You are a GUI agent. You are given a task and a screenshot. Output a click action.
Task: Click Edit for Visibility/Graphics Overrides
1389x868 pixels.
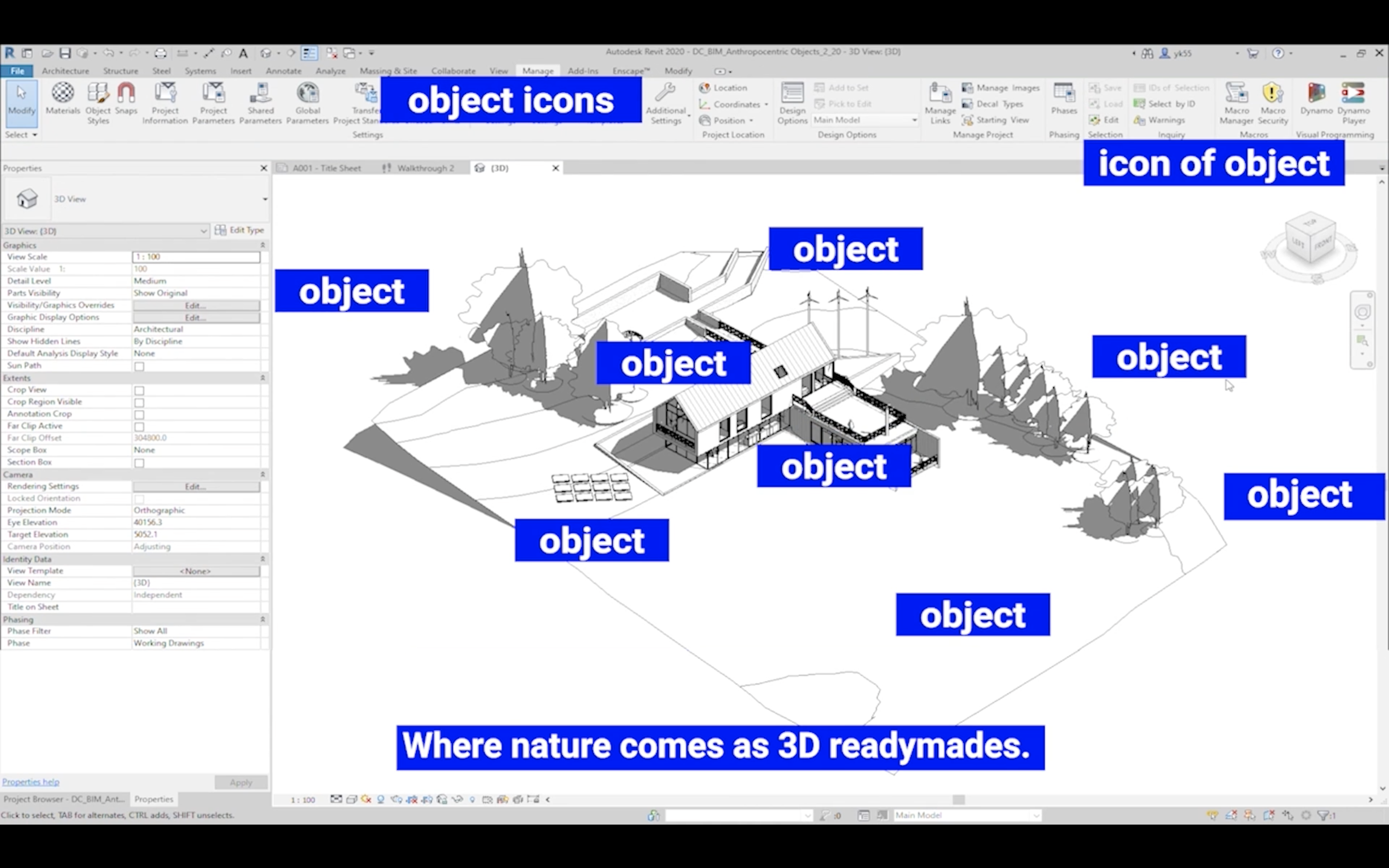point(196,305)
